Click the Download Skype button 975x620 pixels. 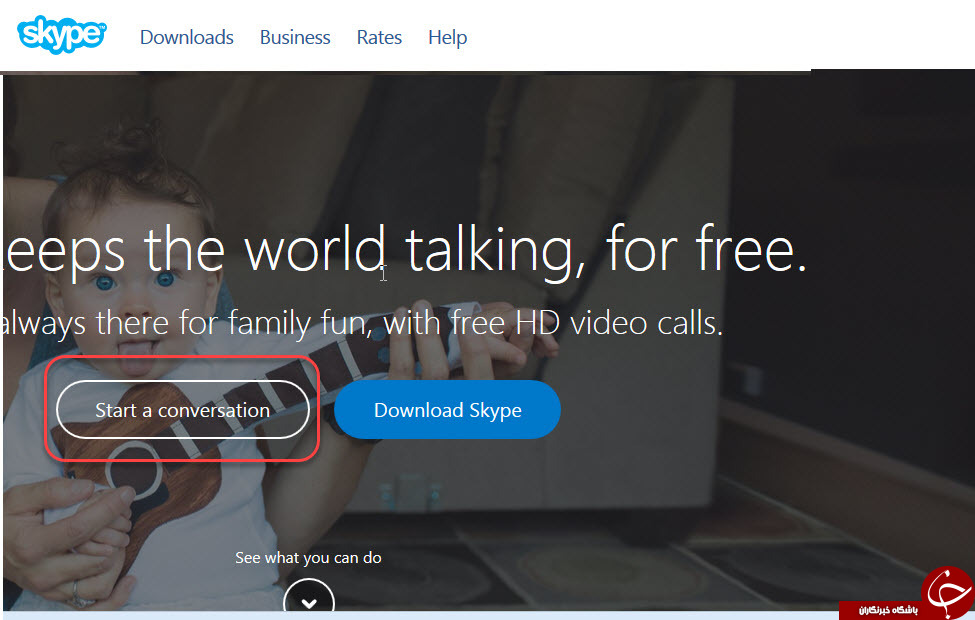[447, 410]
